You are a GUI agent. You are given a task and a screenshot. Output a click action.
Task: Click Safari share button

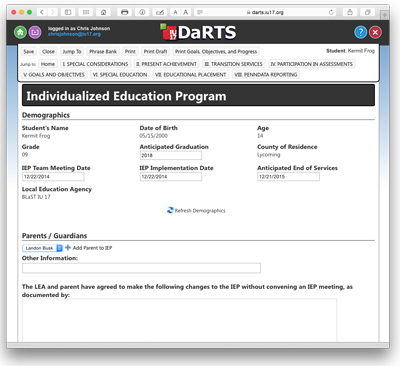click(350, 12)
